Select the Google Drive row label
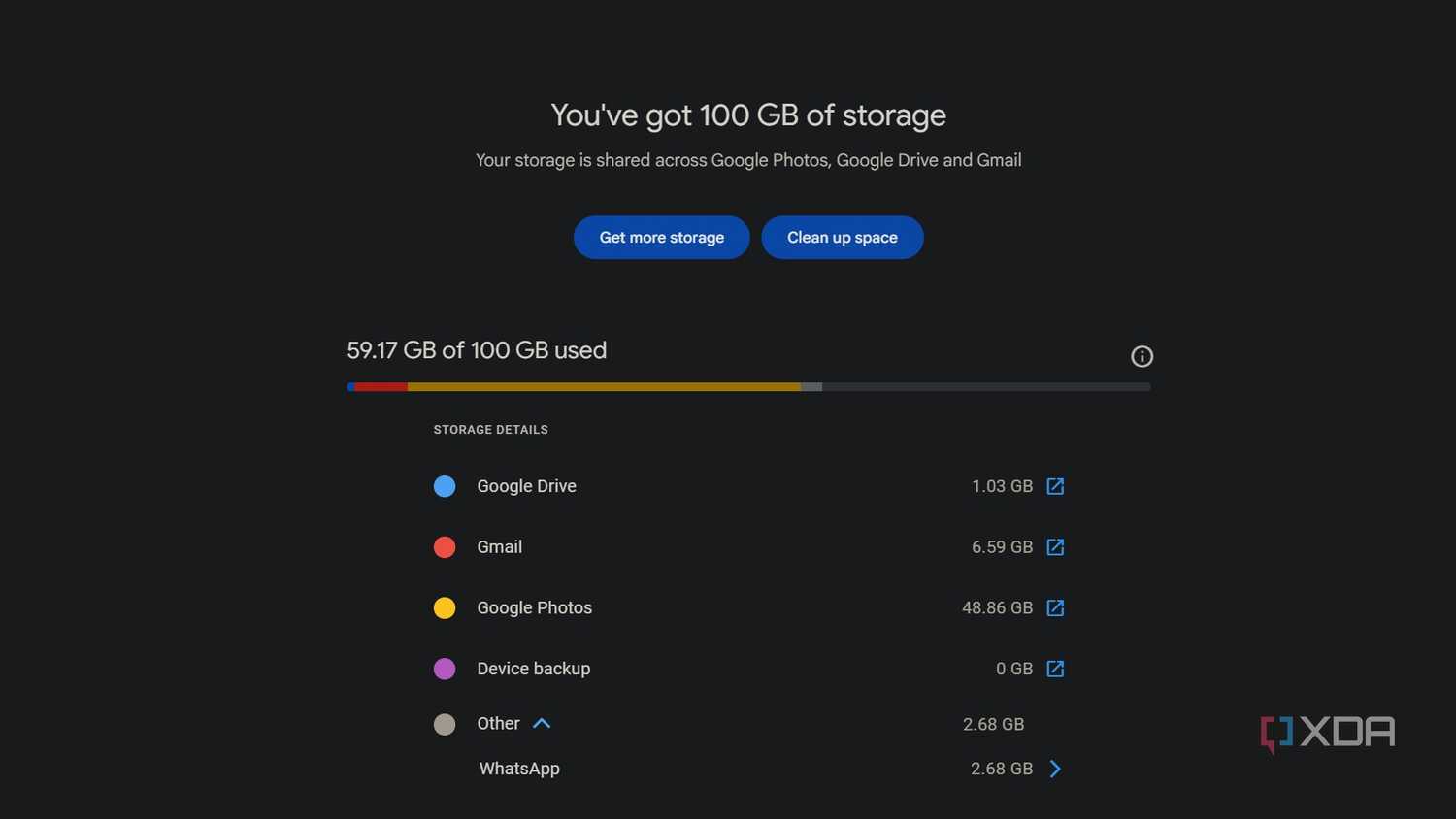 point(526,486)
